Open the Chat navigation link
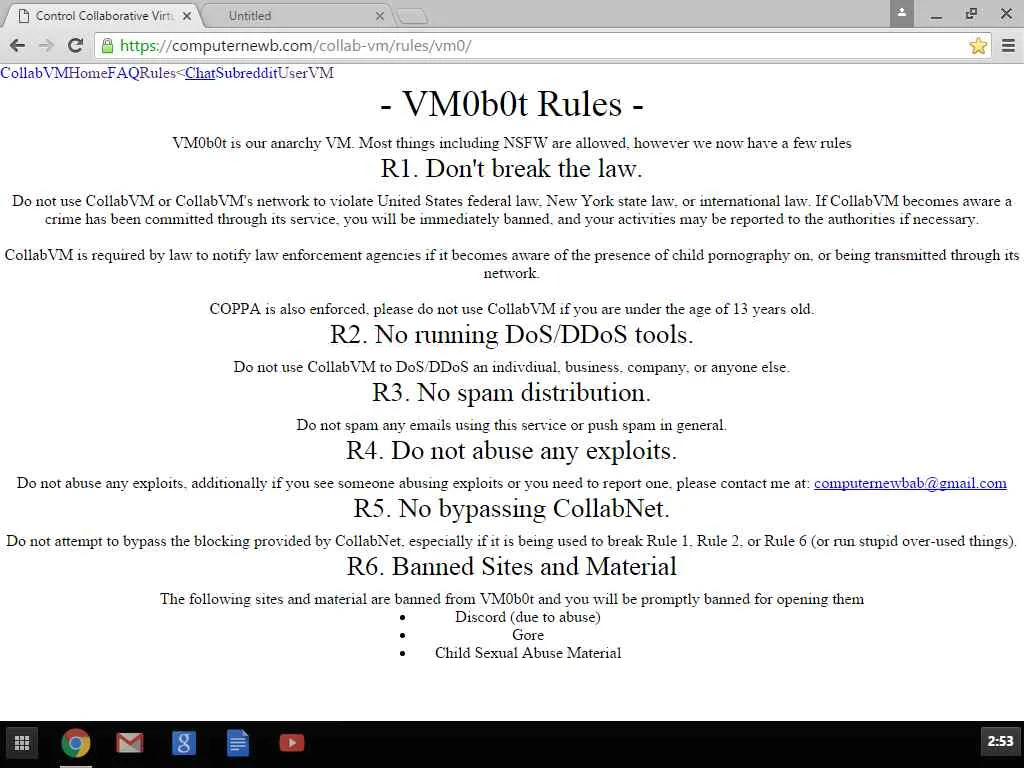The width and height of the screenshot is (1024, 768). coord(200,72)
